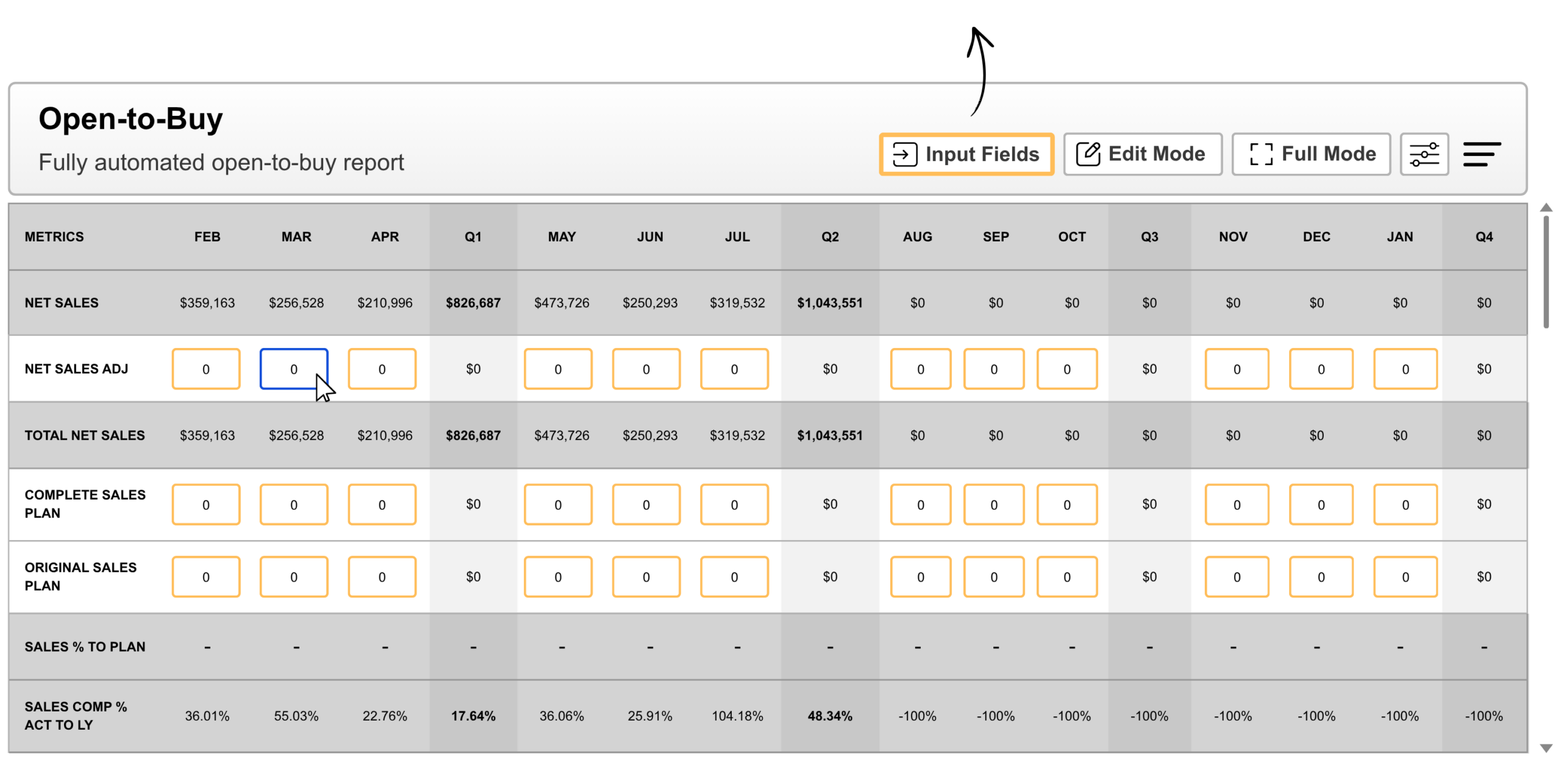
Task: Click the scrollbar down arrow
Action: point(1546,748)
